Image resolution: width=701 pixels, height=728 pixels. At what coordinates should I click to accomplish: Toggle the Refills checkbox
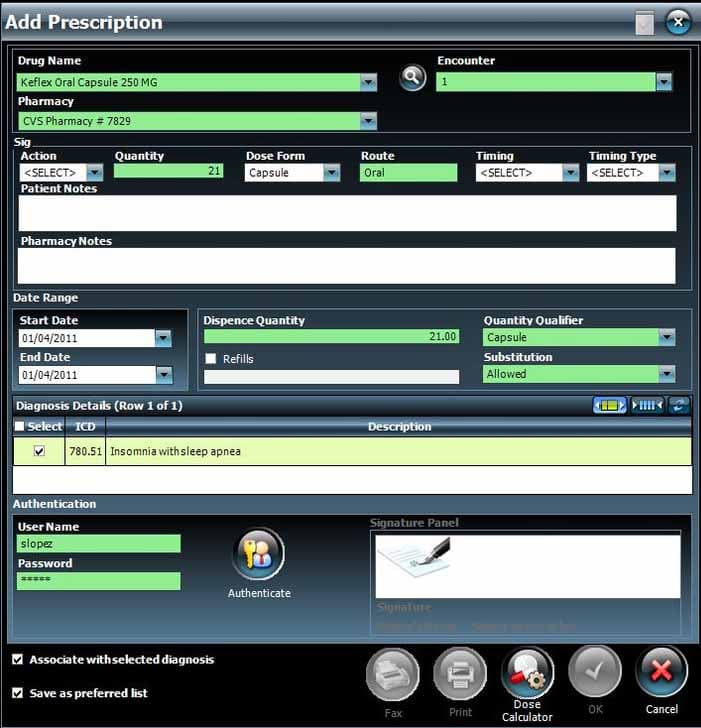click(211, 358)
